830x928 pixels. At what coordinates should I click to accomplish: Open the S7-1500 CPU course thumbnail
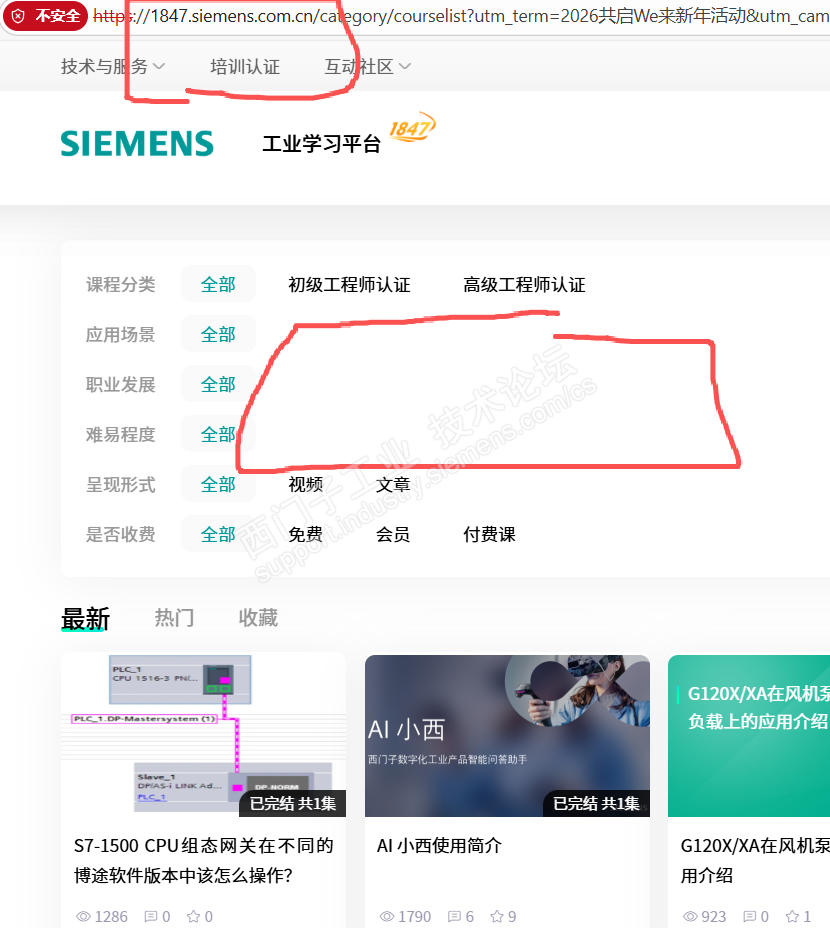tap(203, 735)
